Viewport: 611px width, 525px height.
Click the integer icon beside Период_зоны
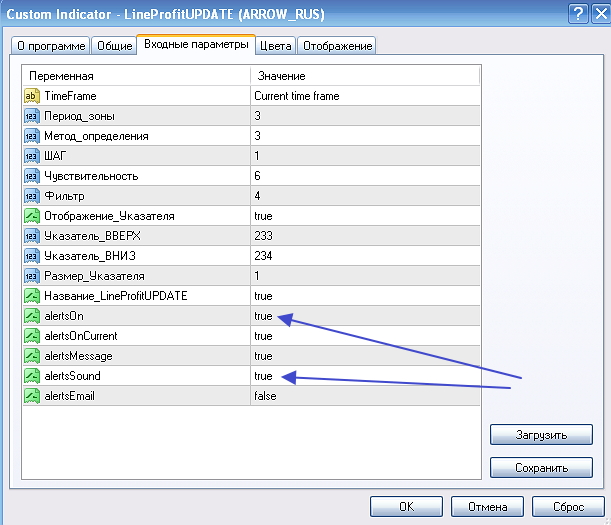[x=32, y=116]
